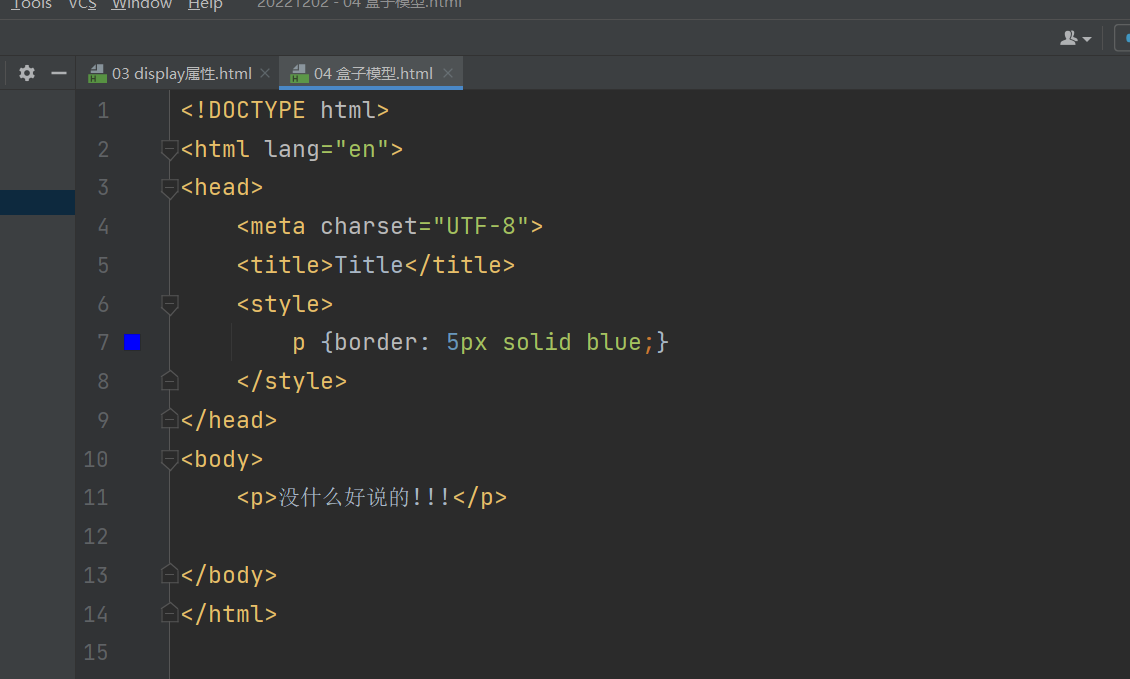The image size is (1130, 679).
Task: Hide the project tool window
Action: click(59, 73)
